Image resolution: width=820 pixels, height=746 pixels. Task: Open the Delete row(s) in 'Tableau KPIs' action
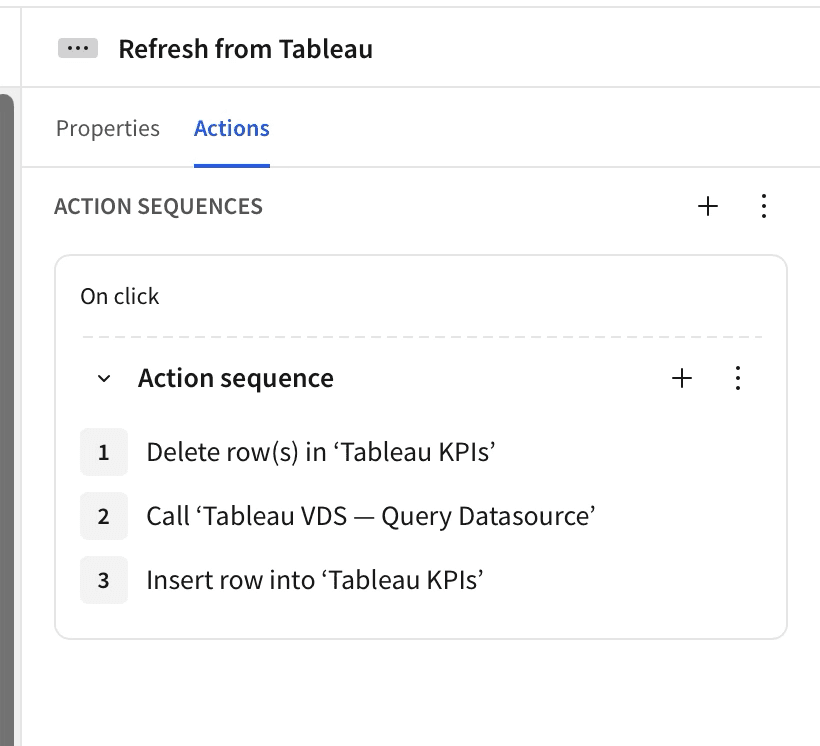click(x=321, y=452)
